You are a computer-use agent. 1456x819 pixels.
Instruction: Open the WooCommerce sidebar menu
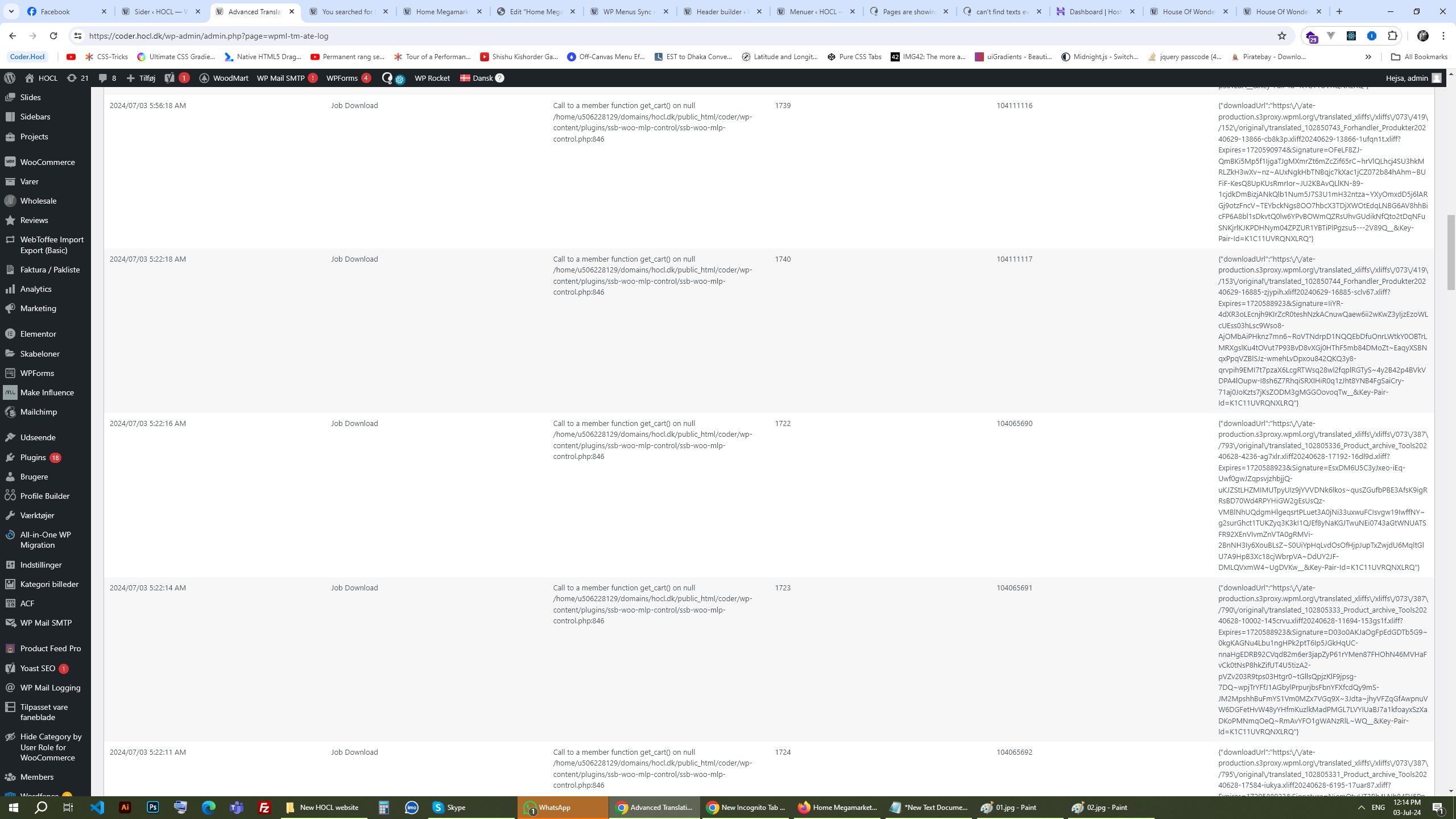click(47, 162)
